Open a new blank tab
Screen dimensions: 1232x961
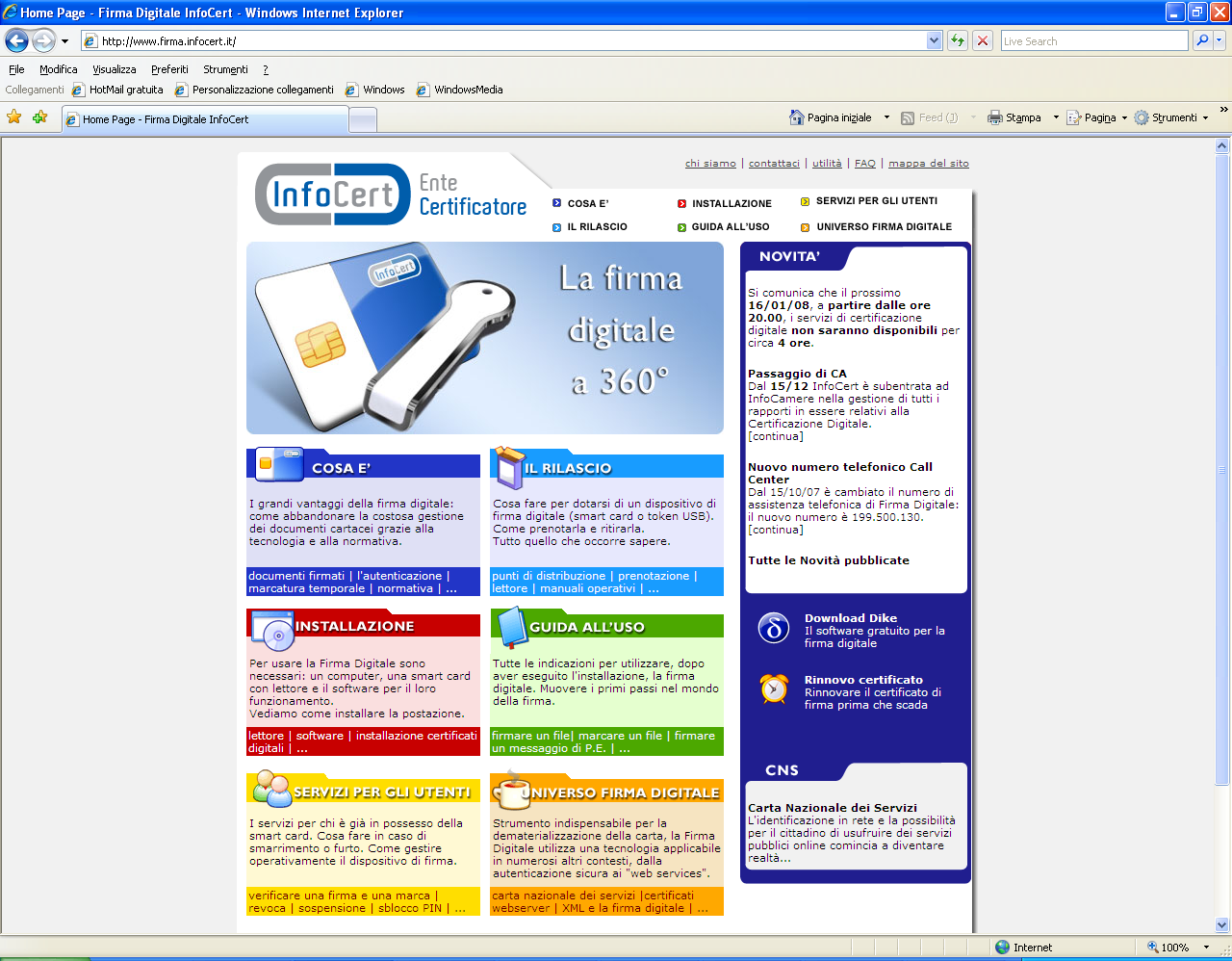point(362,119)
